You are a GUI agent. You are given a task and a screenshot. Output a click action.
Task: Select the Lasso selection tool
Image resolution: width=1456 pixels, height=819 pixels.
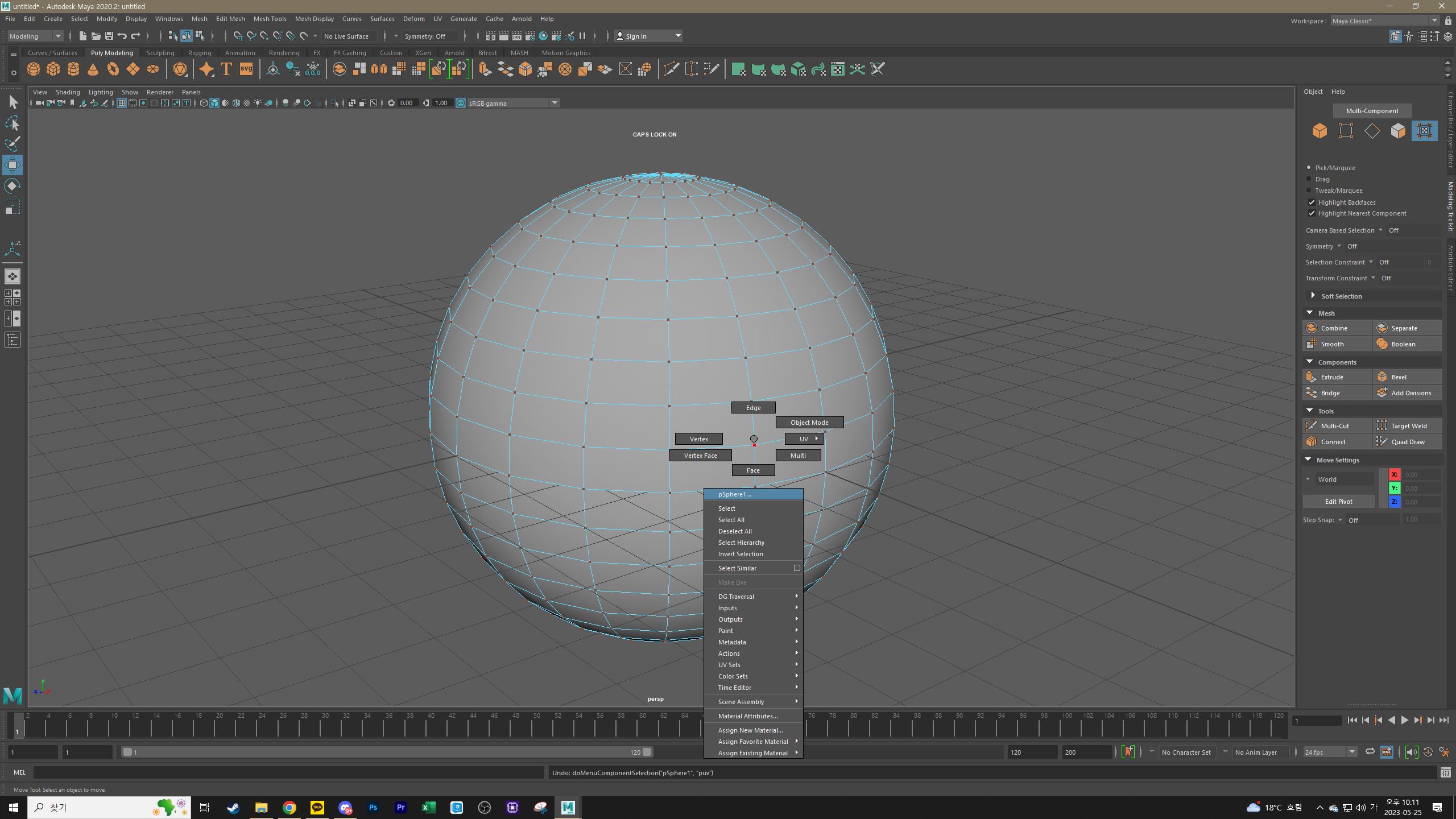(13, 123)
